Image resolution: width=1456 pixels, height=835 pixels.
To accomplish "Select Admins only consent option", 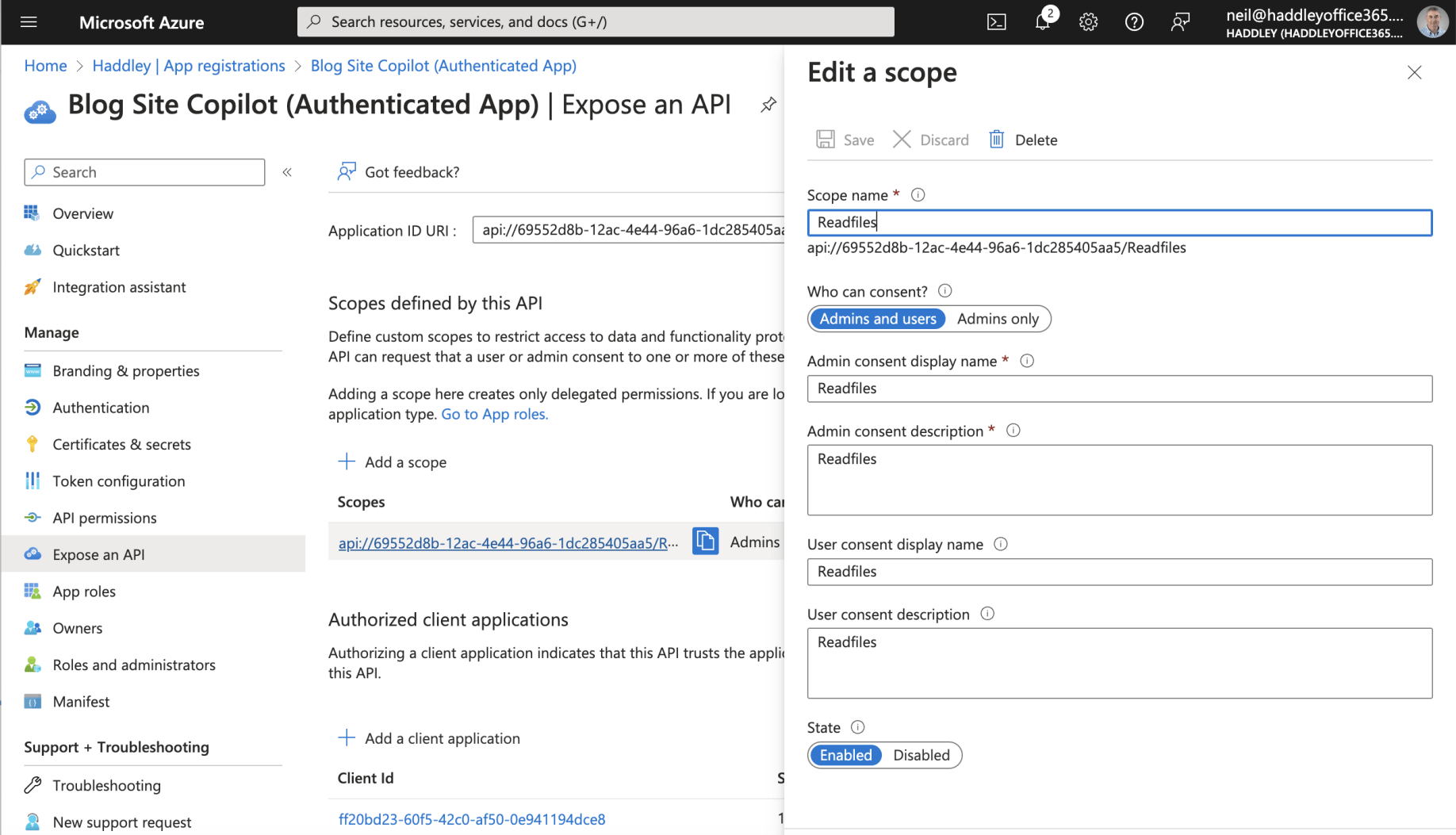I will coord(997,319).
